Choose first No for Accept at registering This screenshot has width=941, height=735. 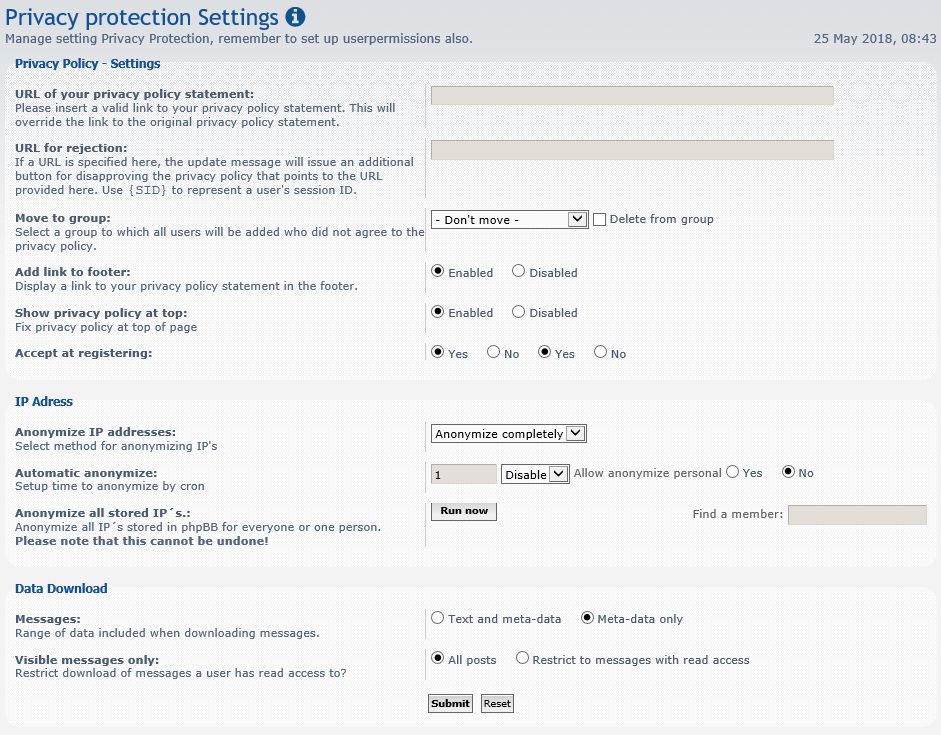click(x=493, y=352)
